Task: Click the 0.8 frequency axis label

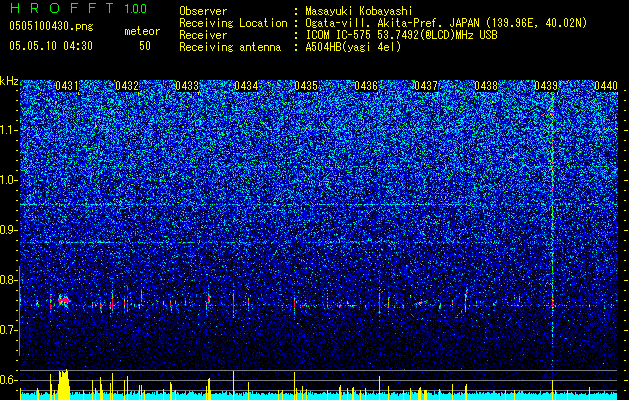Action: 9,280
